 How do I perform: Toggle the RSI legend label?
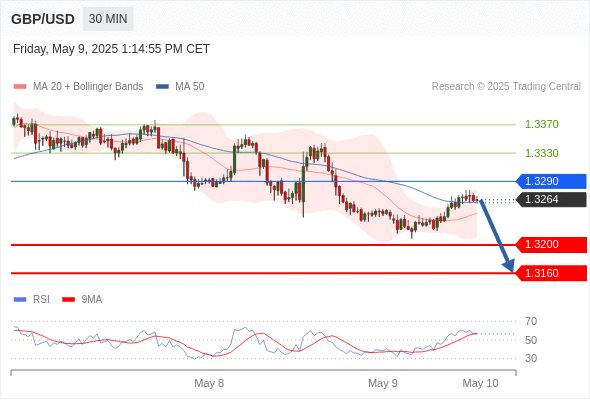[x=41, y=300]
